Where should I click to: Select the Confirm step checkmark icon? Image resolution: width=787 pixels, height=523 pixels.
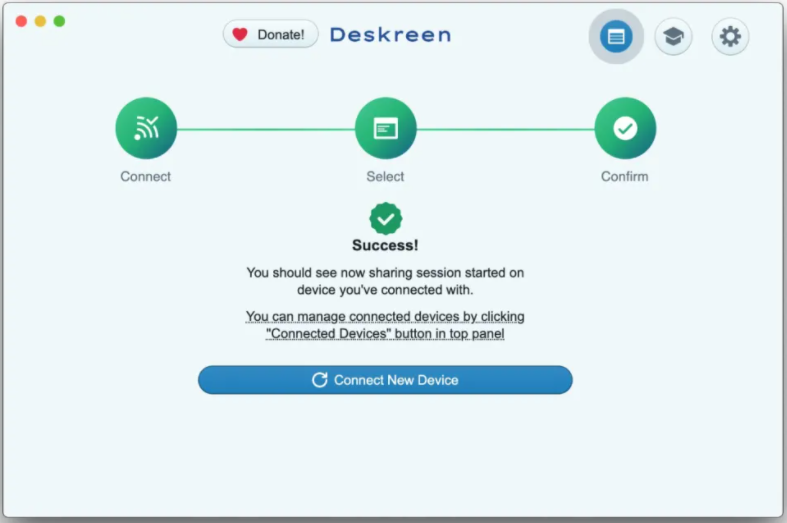(x=625, y=128)
